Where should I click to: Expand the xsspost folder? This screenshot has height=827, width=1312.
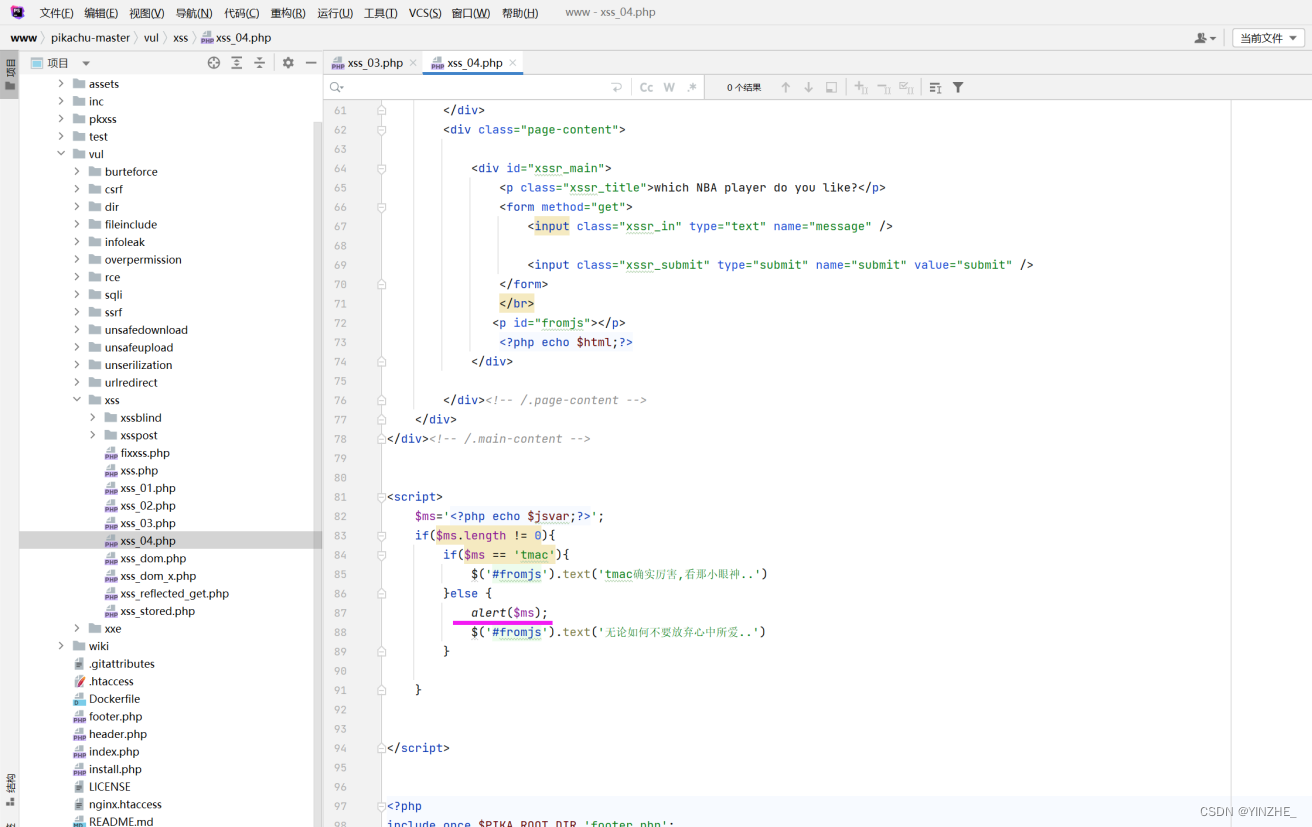pos(93,435)
